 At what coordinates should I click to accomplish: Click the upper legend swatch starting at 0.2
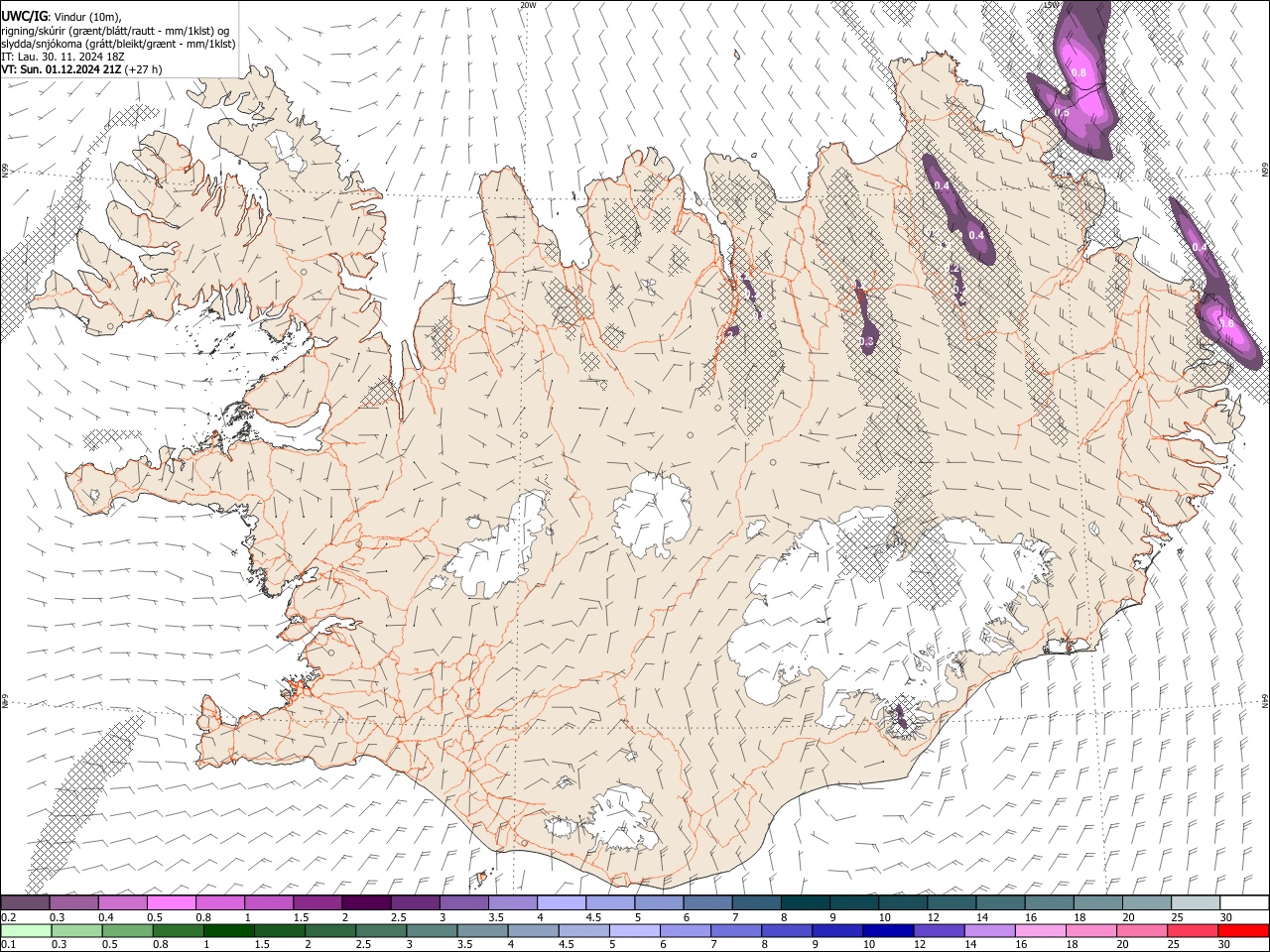25,902
